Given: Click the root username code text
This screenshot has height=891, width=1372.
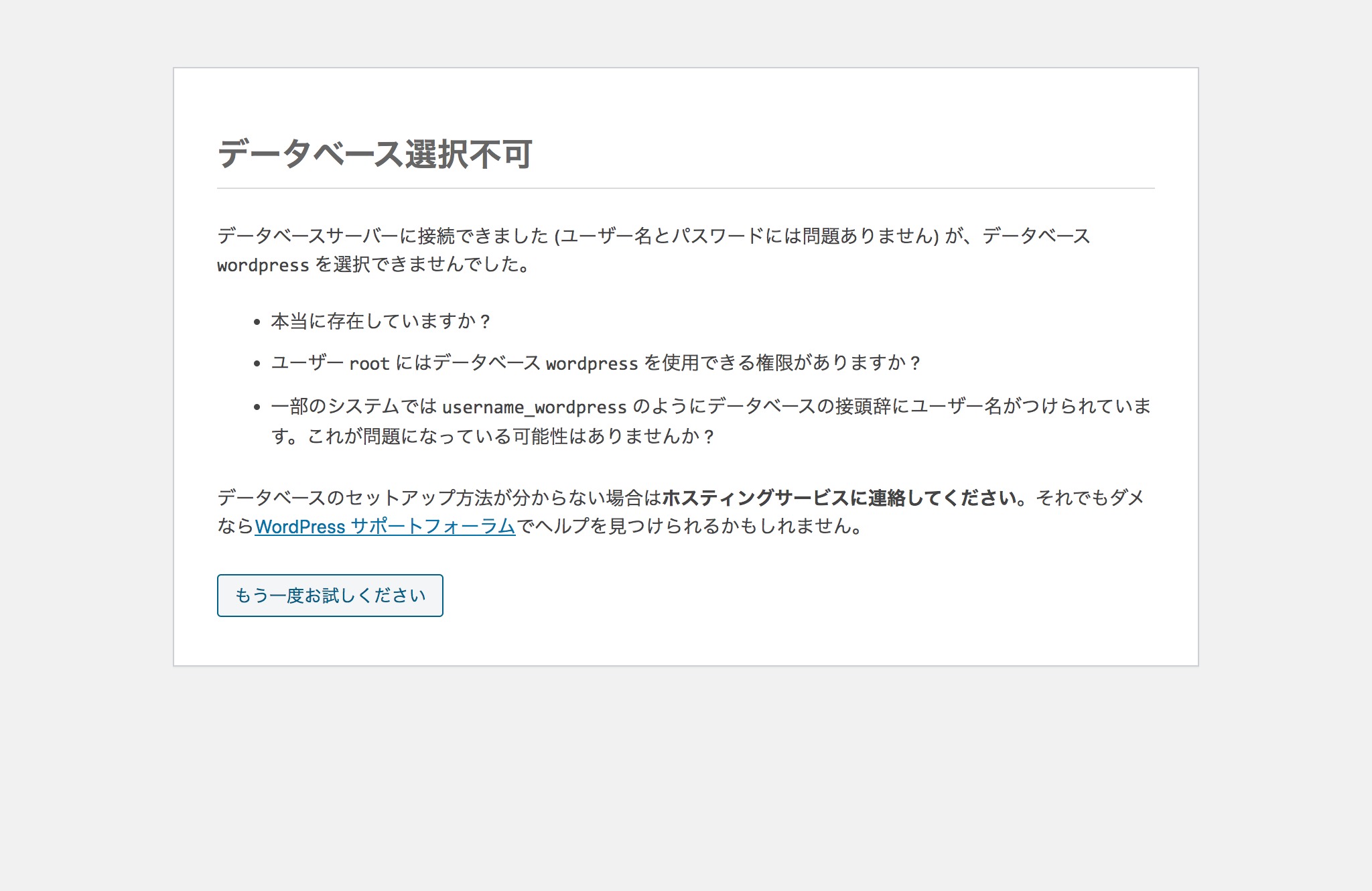Looking at the screenshot, I should [x=368, y=364].
